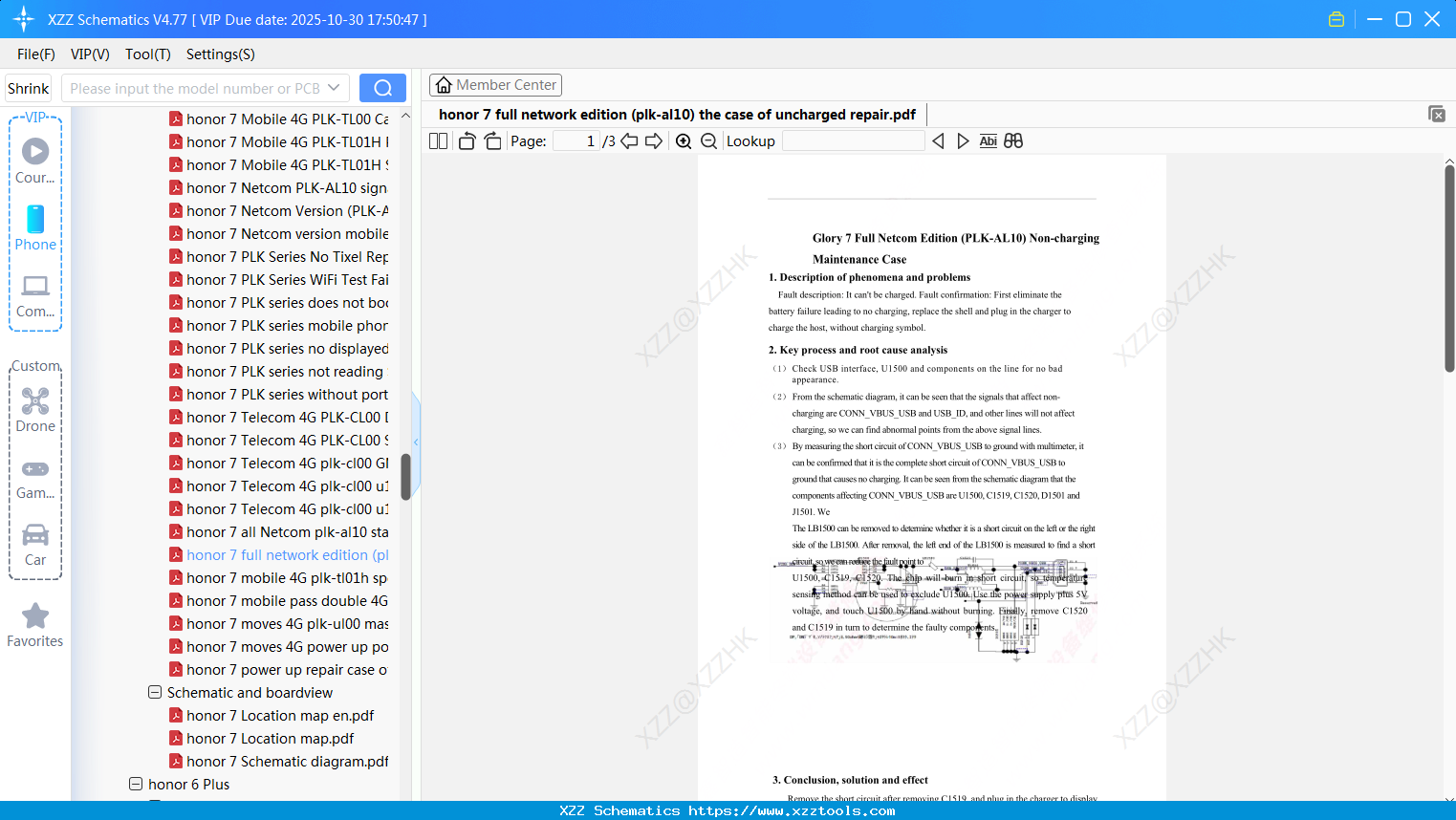
Task: Open honor 7 moves 4G plk-ul00 file
Action: [x=288, y=623]
